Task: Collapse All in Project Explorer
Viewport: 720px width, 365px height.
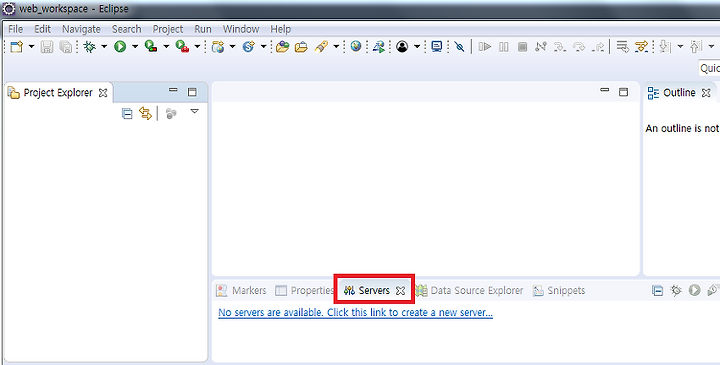Action: pos(127,113)
